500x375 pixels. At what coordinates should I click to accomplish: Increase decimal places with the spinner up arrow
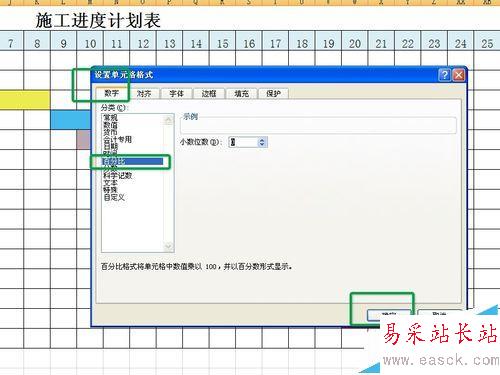262,140
